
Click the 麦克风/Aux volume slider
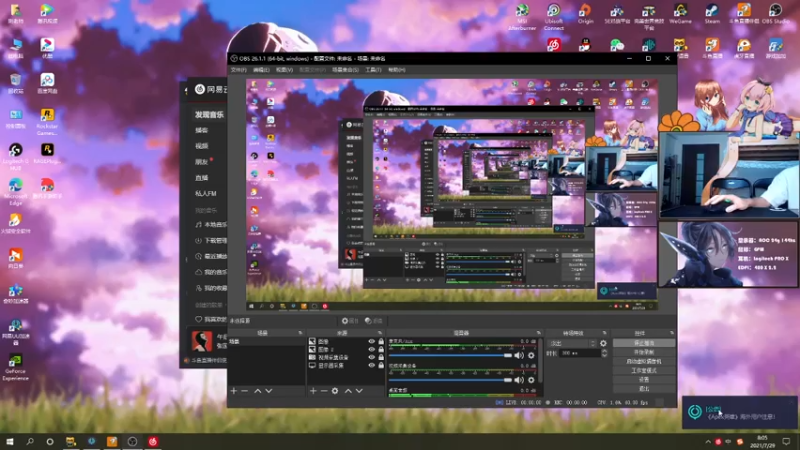pyautogui.click(x=450, y=355)
